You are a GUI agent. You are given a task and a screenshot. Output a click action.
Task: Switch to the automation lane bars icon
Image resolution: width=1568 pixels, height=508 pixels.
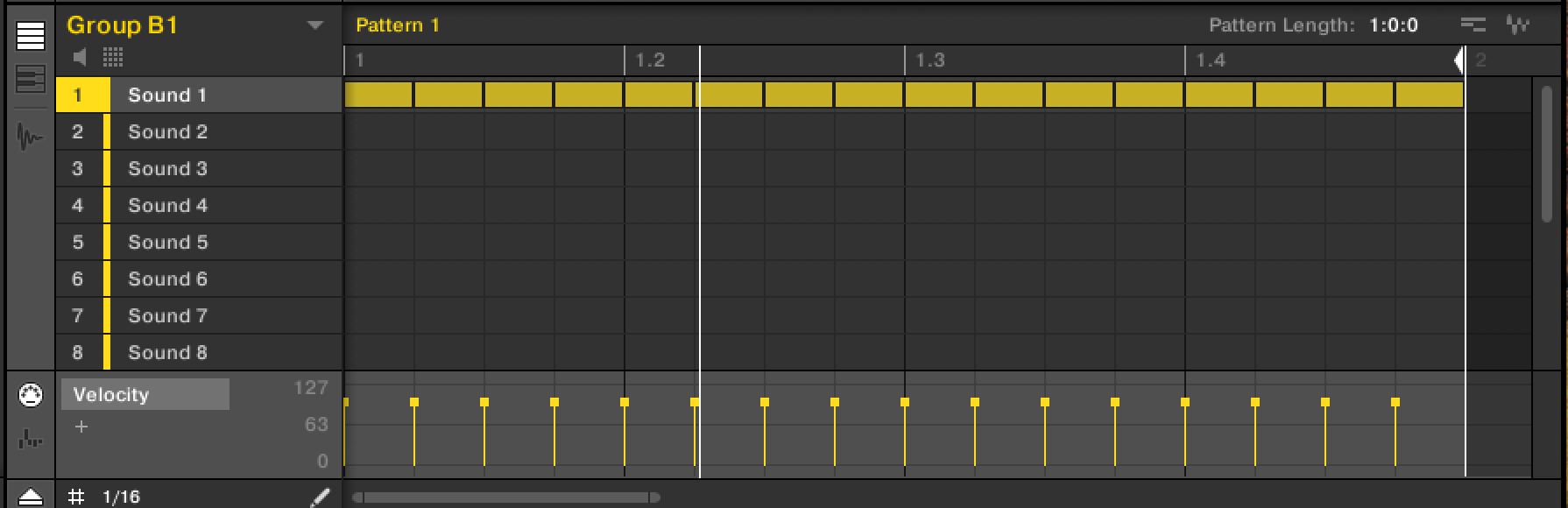tap(31, 439)
